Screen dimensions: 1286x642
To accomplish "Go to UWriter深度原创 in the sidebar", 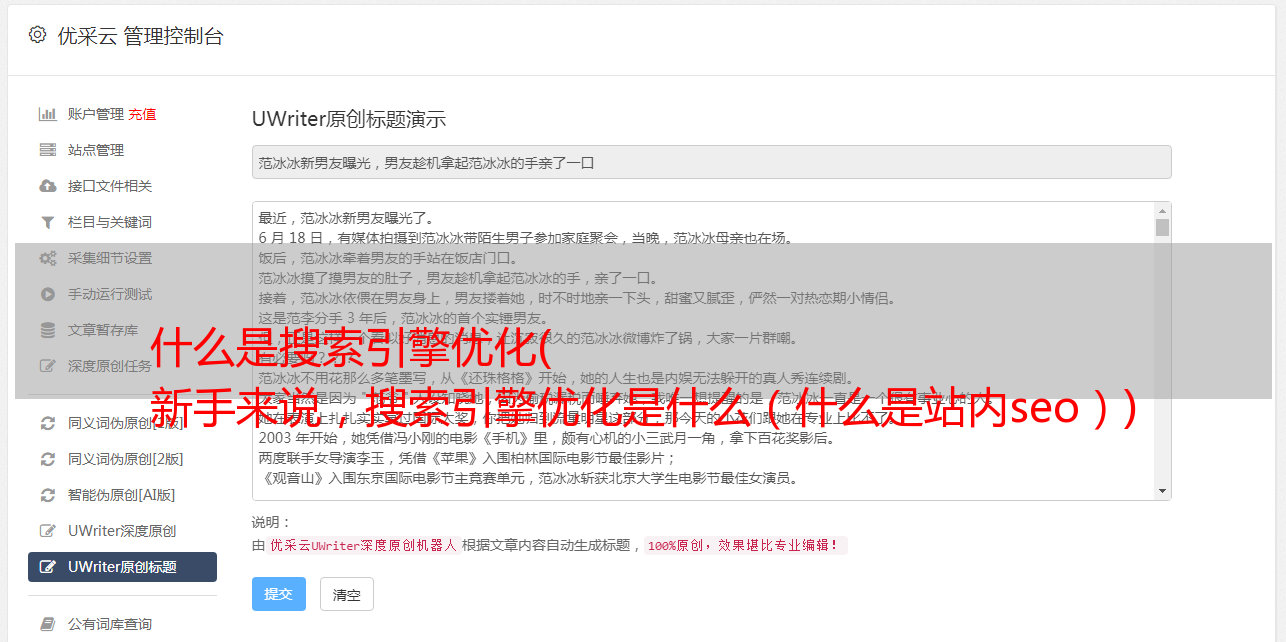I will tap(122, 531).
